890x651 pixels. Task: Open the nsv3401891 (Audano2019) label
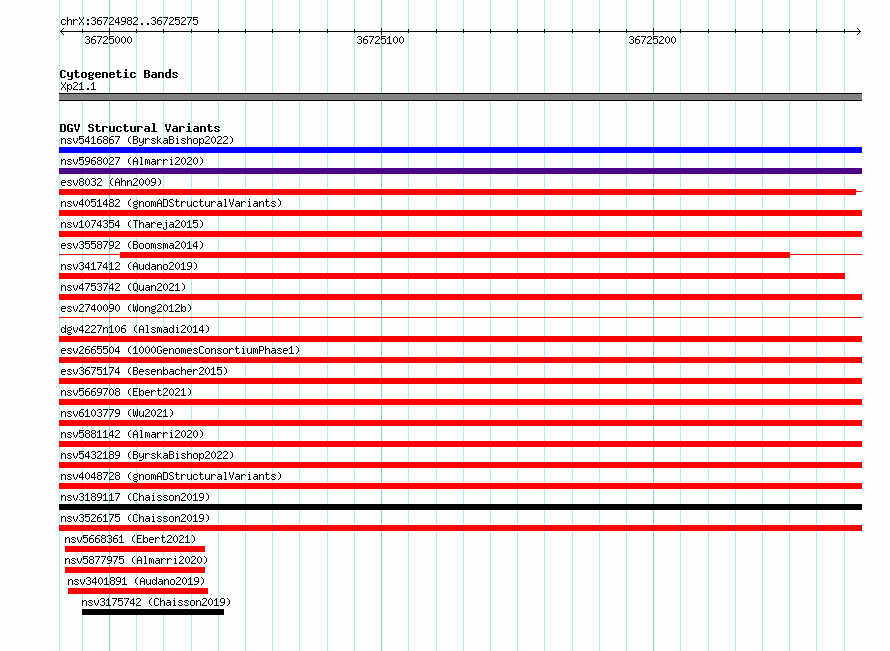(x=136, y=581)
